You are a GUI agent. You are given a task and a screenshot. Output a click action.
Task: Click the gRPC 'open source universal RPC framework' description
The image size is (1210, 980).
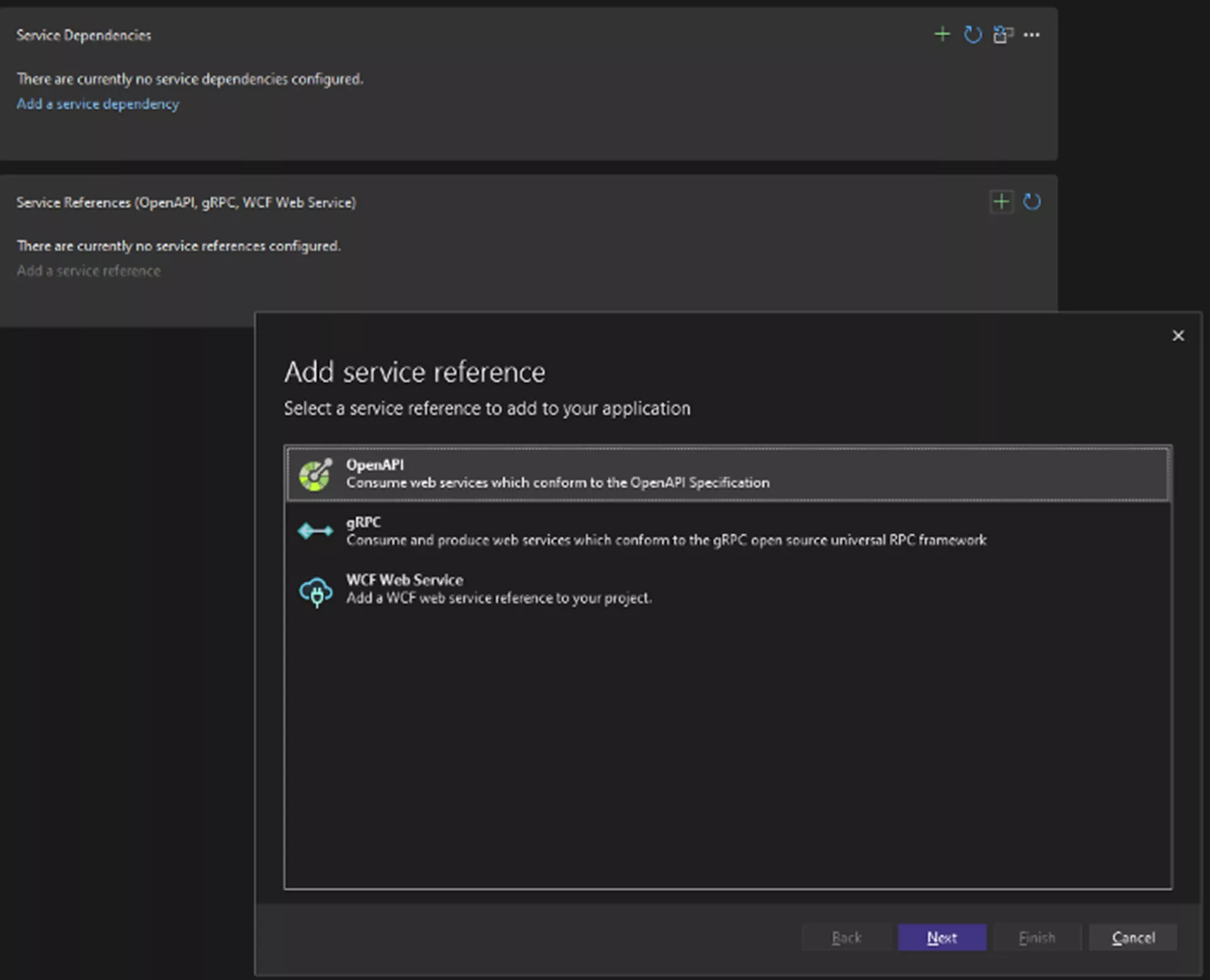666,540
